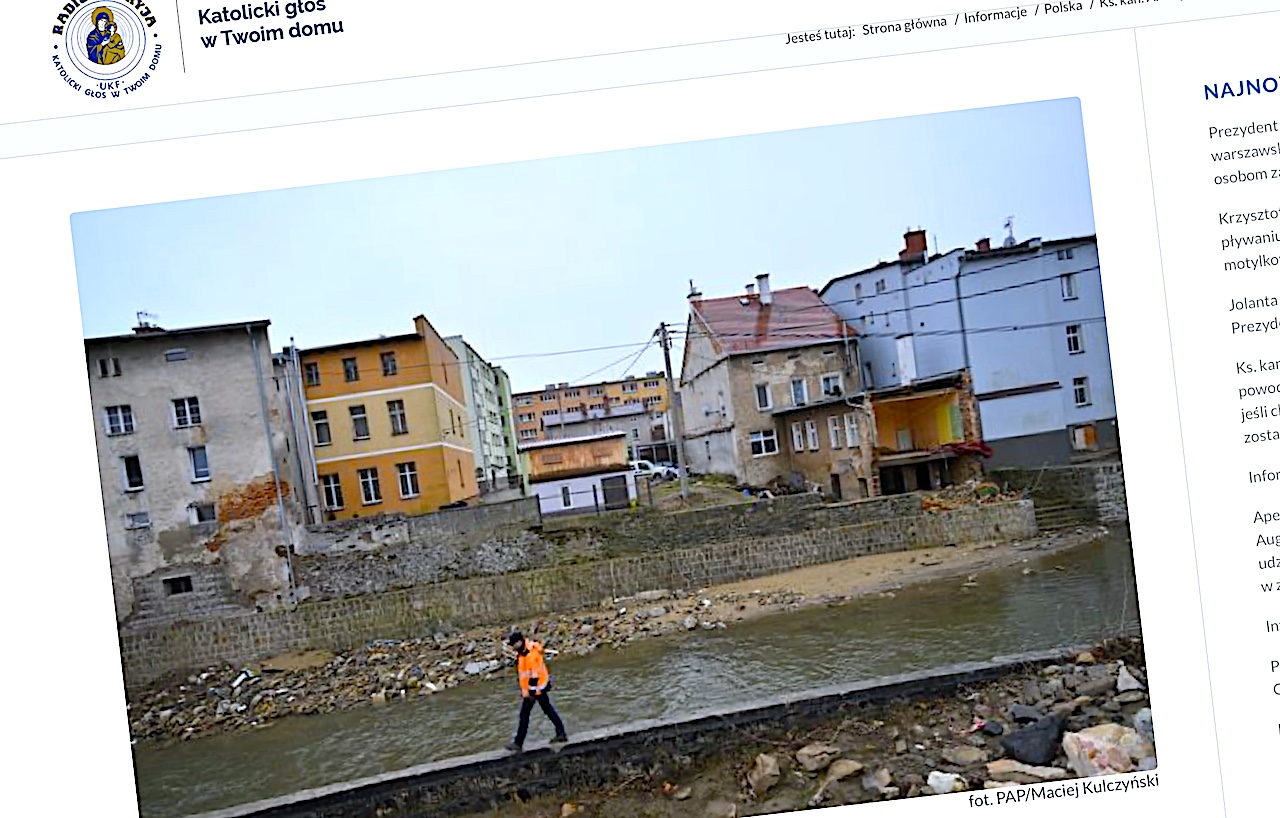Click the Radio Maryja circular logo
Image resolution: width=1280 pixels, height=818 pixels.
pyautogui.click(x=104, y=41)
